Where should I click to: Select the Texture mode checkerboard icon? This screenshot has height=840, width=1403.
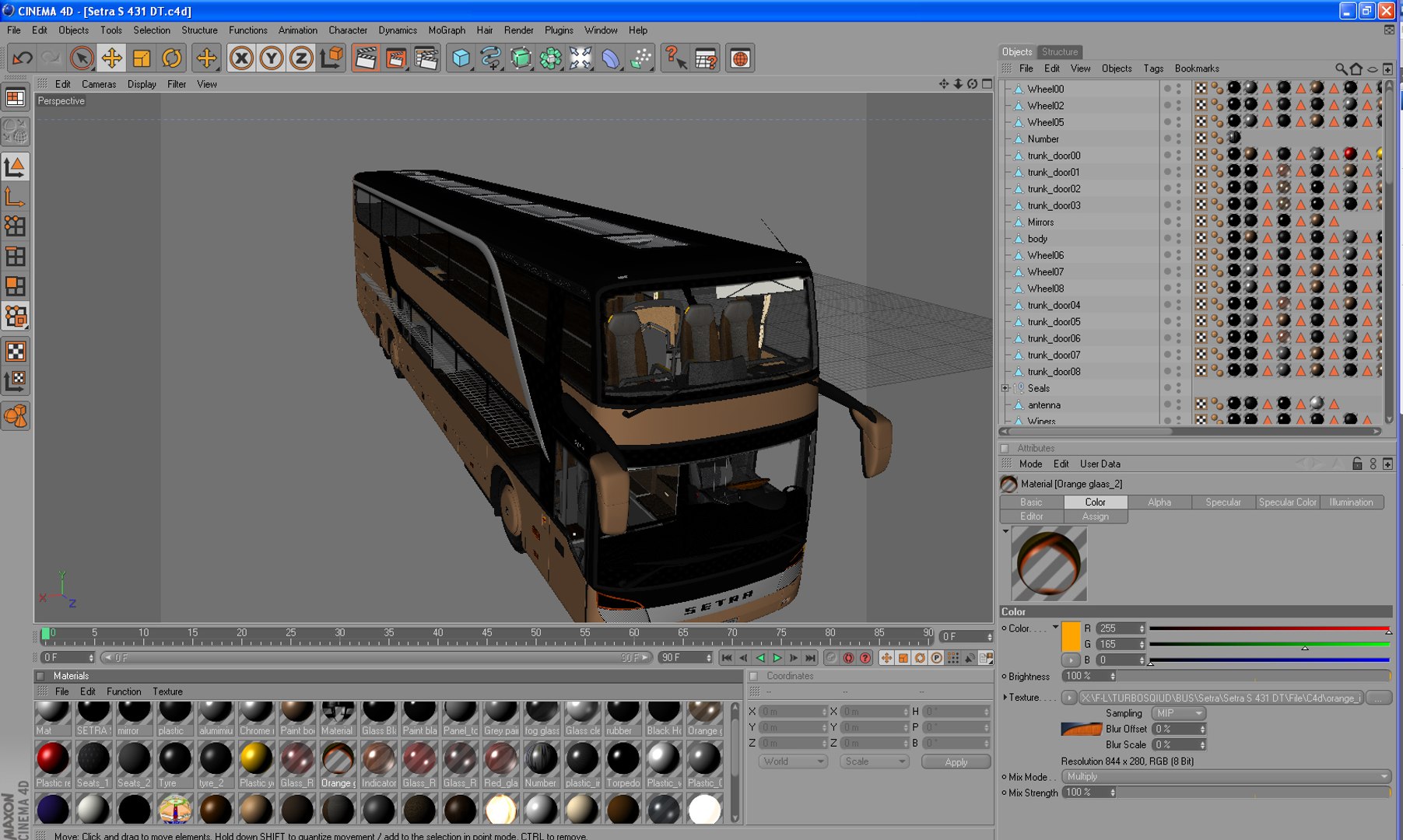click(x=16, y=352)
